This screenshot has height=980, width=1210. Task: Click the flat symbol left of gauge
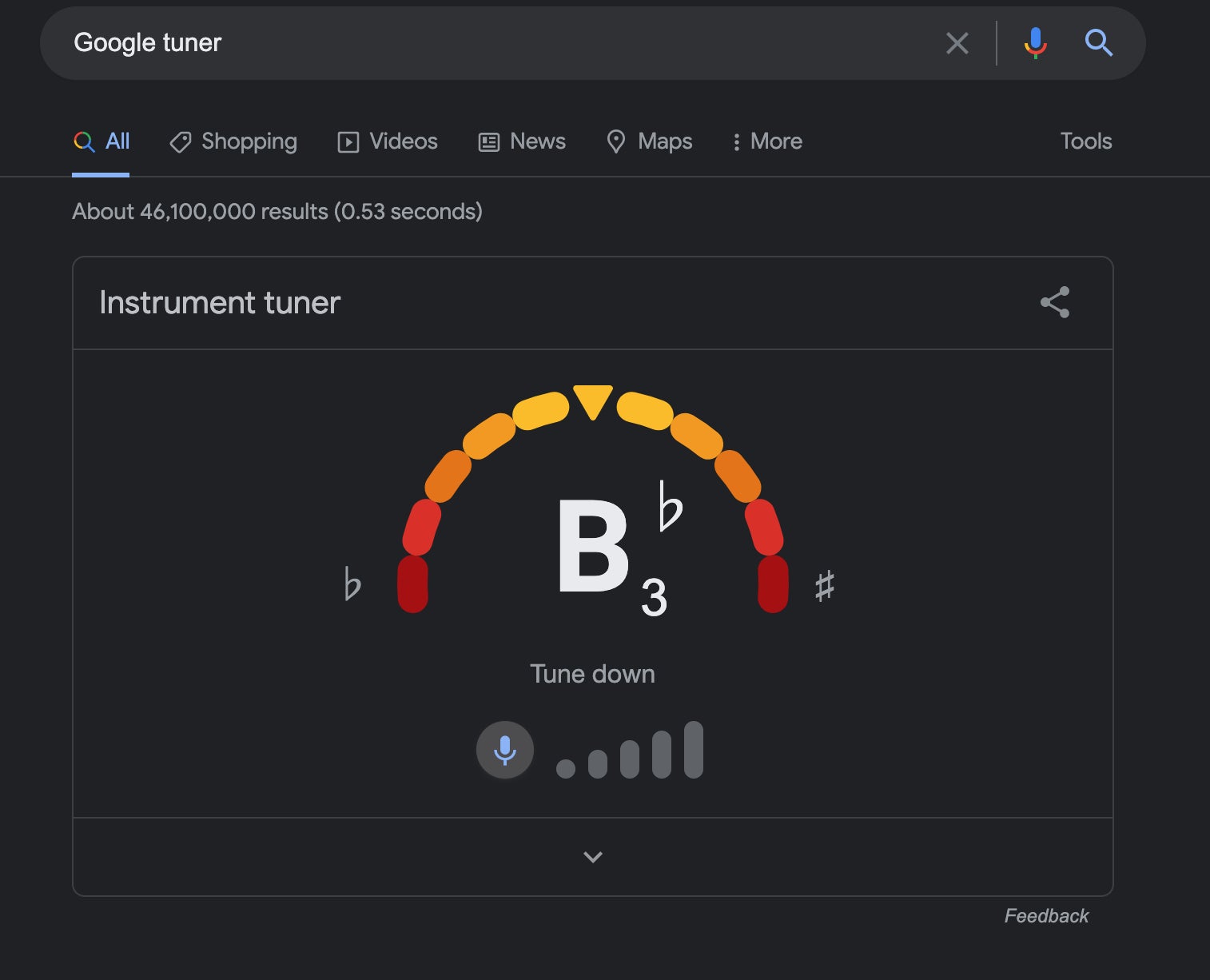[352, 584]
